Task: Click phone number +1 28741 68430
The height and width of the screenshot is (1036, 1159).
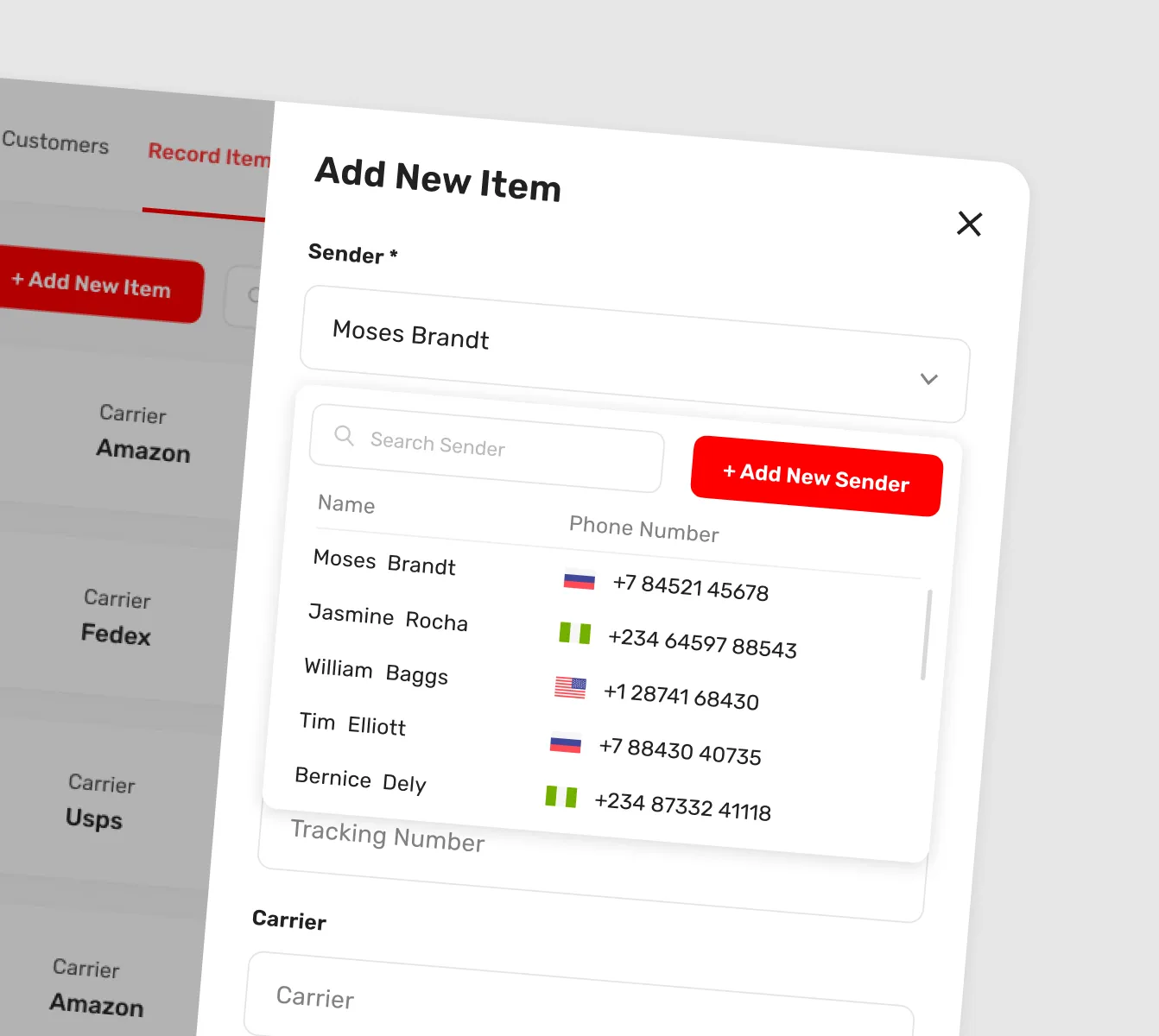Action: click(x=681, y=696)
